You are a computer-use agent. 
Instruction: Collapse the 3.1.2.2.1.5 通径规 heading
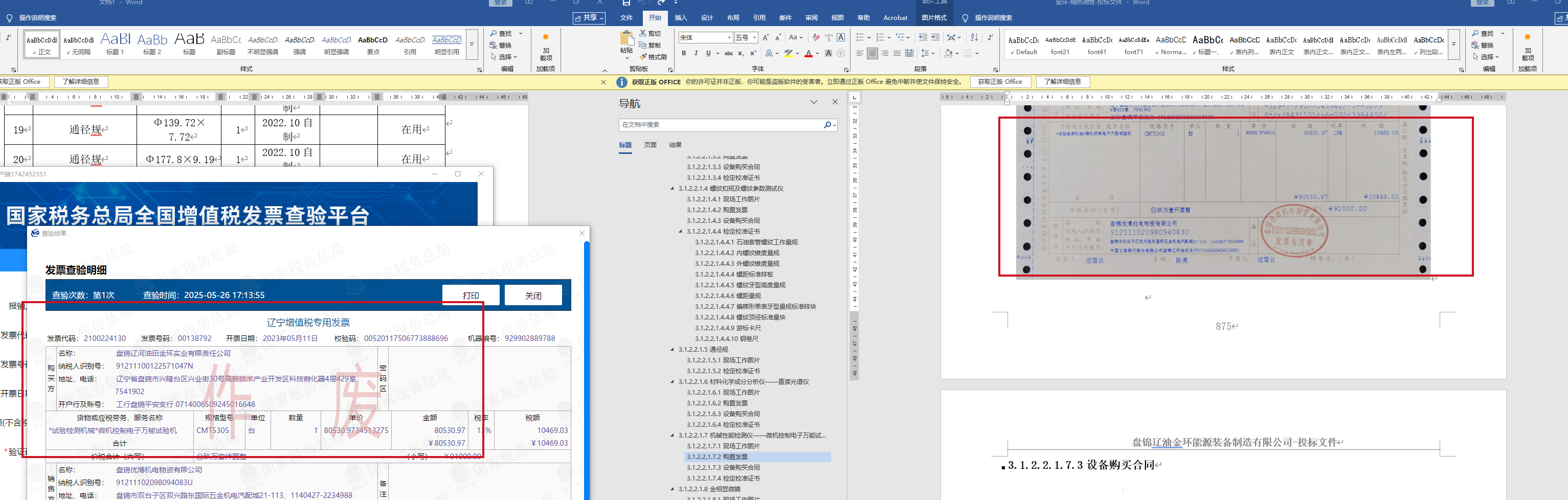[672, 350]
